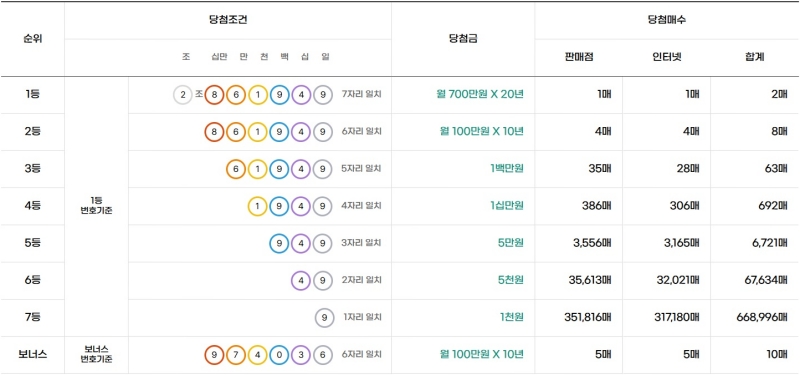Click the orange 6 ball in 1등 row
Image resolution: width=800 pixels, height=375 pixels.
[236, 94]
